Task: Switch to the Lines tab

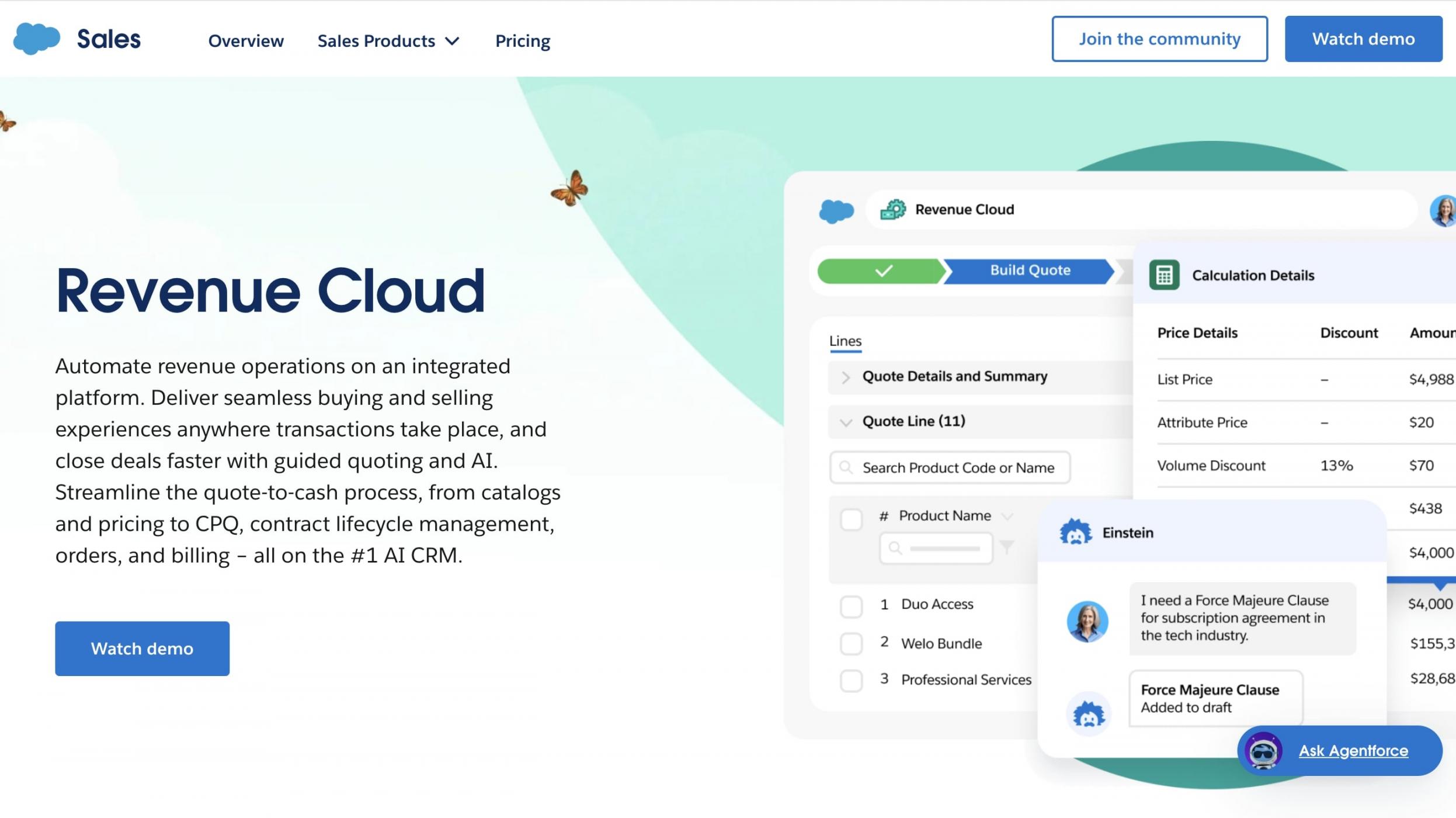Action: [x=845, y=341]
